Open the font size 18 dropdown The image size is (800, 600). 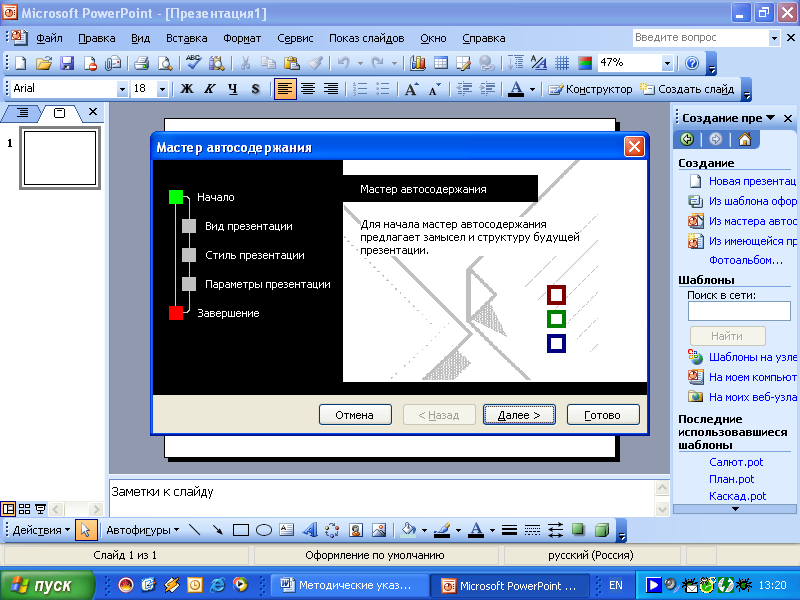(x=162, y=89)
